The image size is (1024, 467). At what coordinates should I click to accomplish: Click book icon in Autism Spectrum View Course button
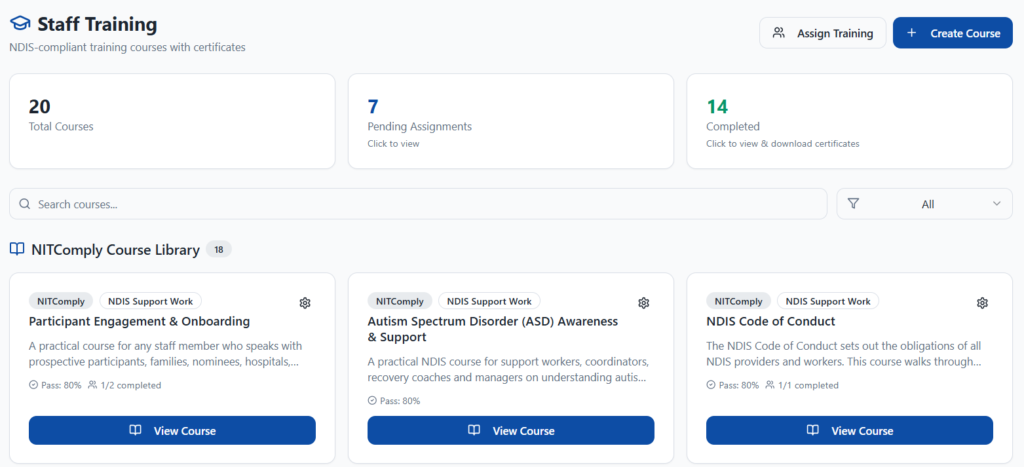click(474, 430)
